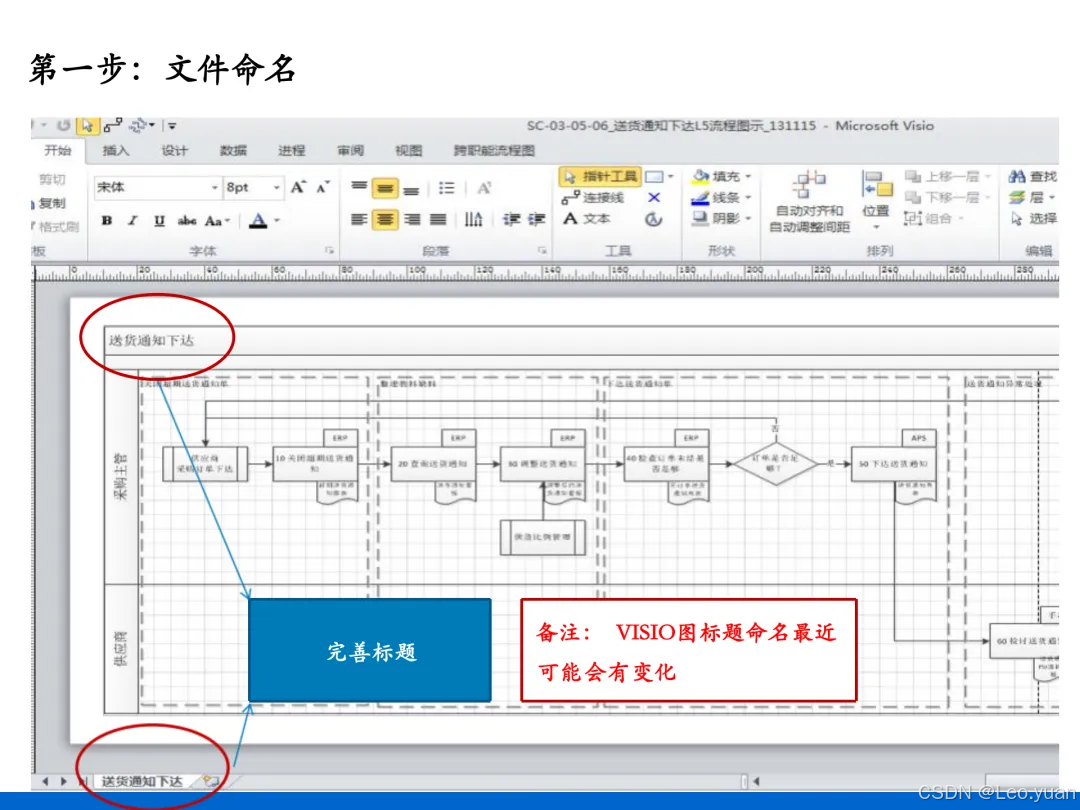Toggle the Pointer Tool (指针工具) button
This screenshot has width=1080, height=810.
(x=600, y=177)
